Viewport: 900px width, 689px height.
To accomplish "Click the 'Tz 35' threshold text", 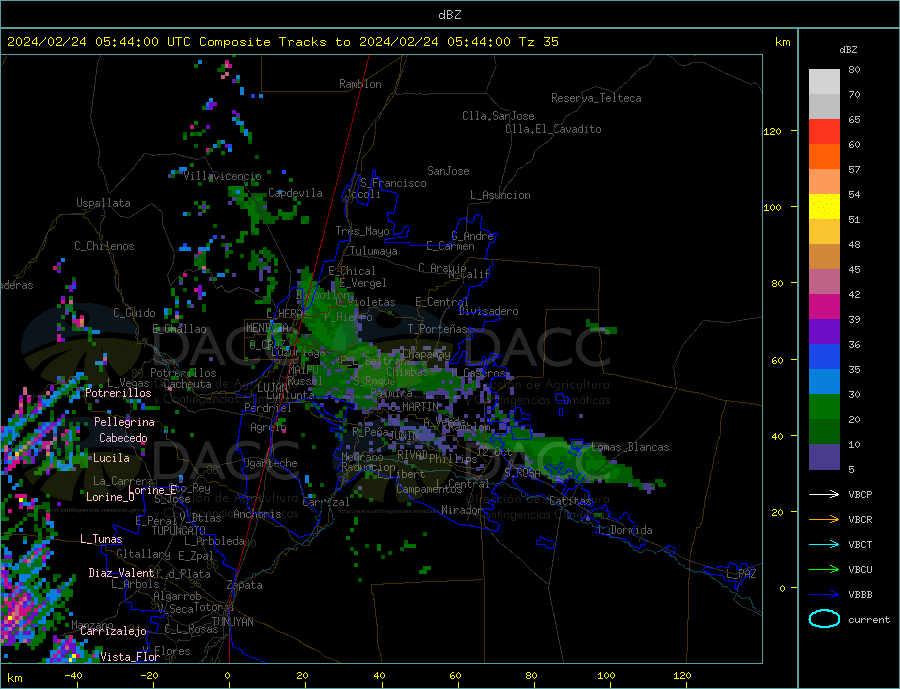I will pos(538,42).
